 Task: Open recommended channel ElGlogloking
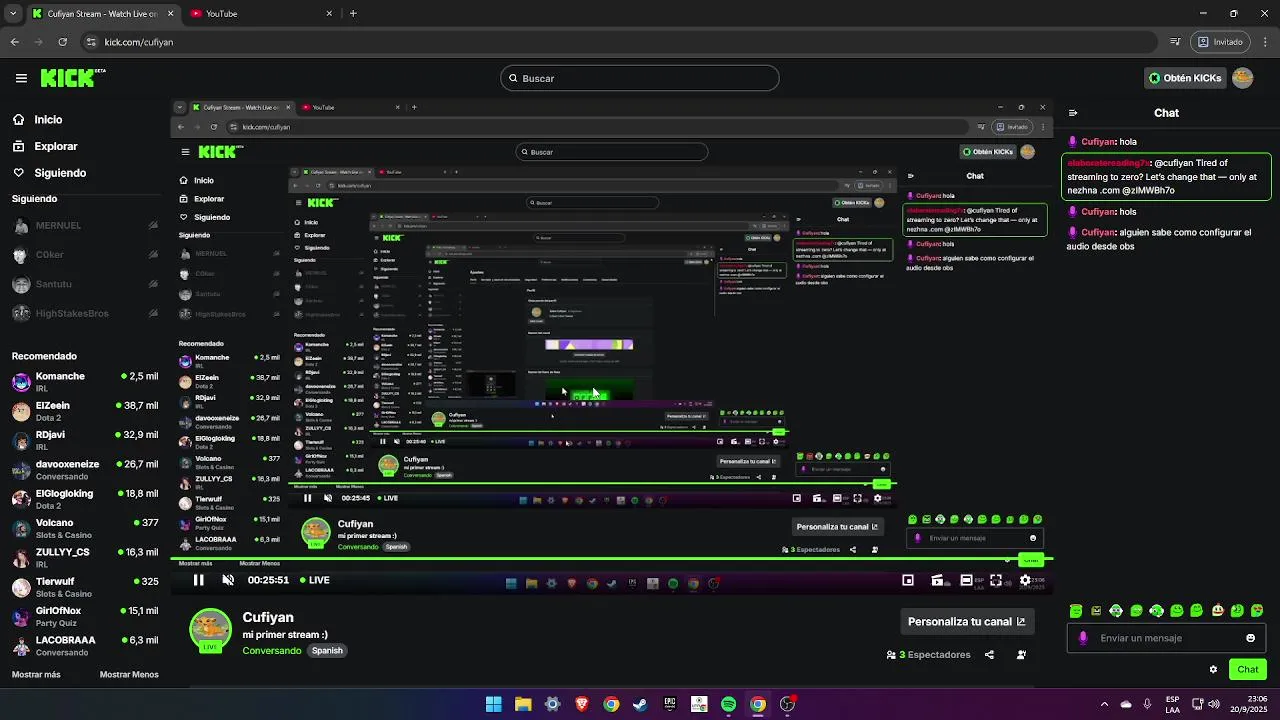85,499
